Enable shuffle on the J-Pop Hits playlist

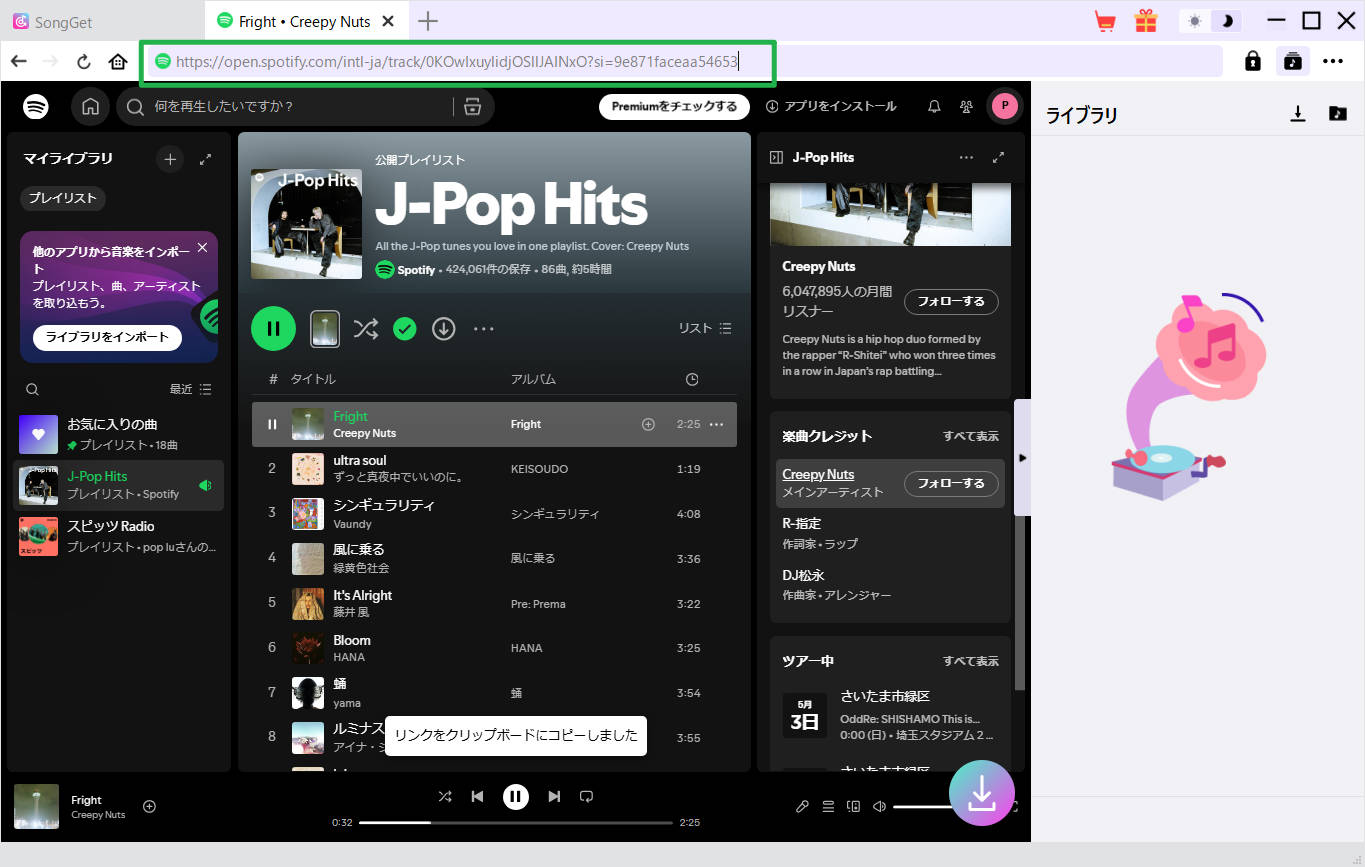[x=368, y=328]
